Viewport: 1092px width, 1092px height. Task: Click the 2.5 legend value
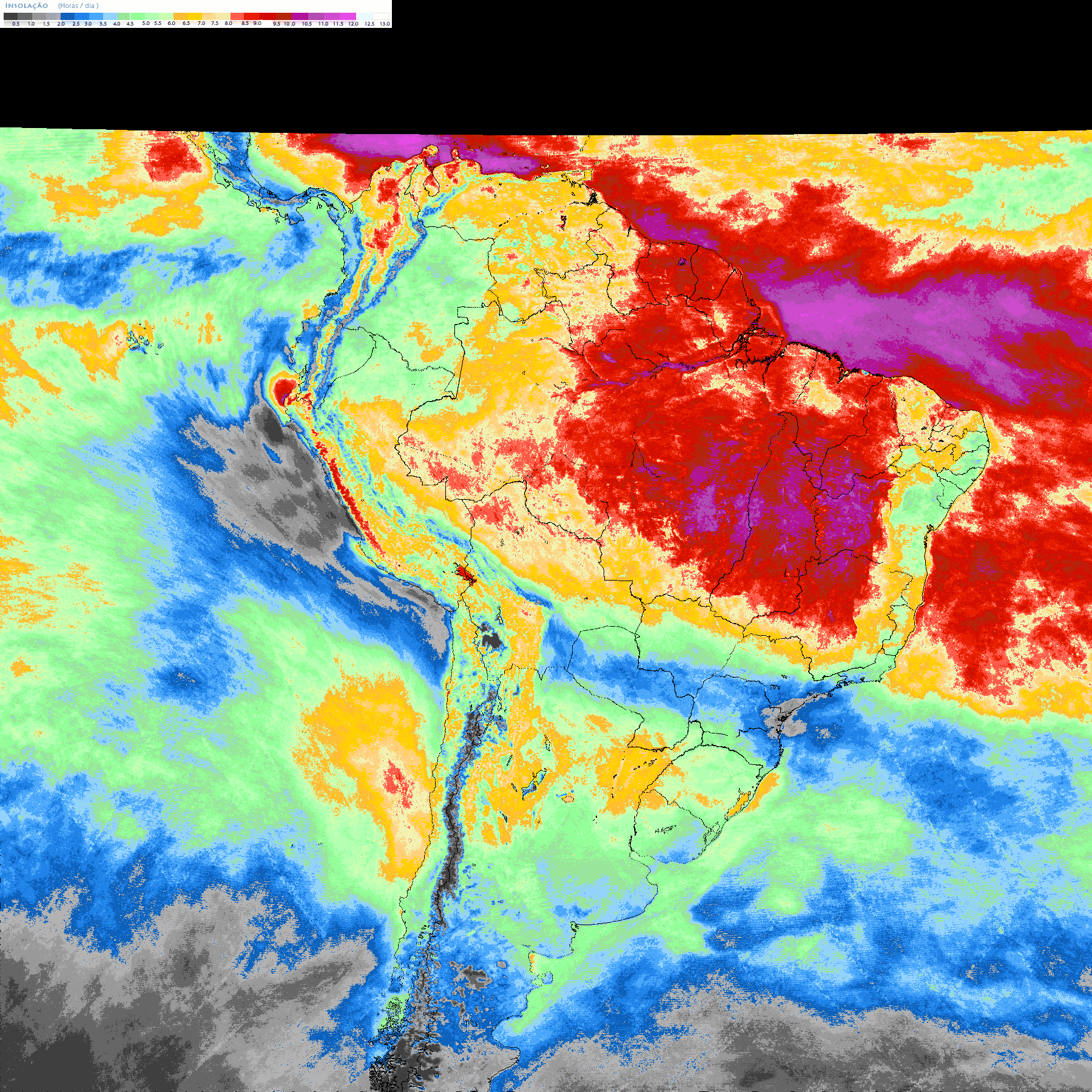(76, 24)
